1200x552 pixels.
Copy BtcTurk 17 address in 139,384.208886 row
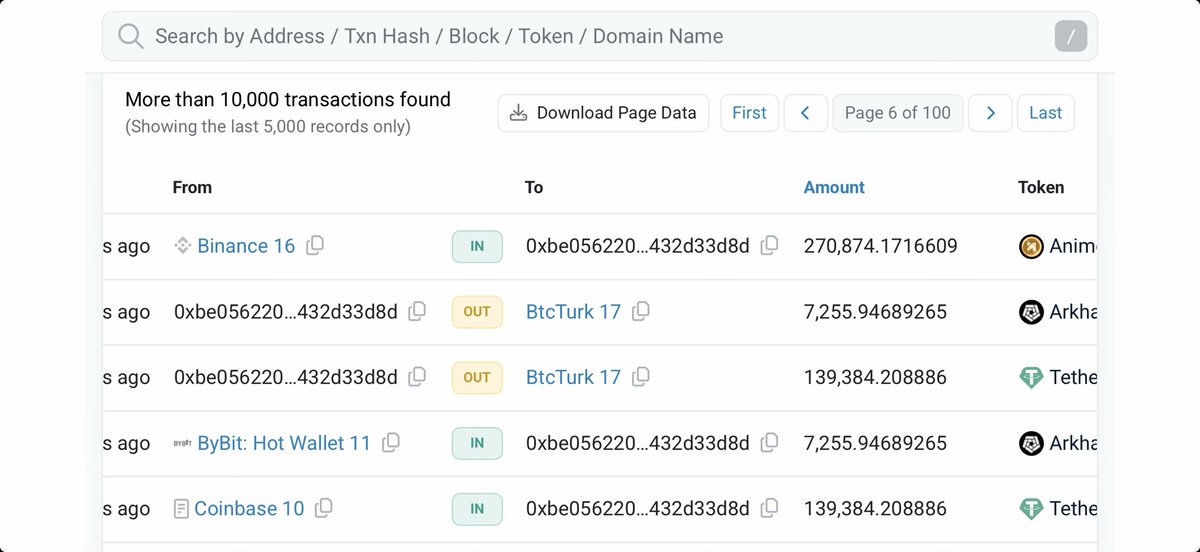(x=641, y=376)
